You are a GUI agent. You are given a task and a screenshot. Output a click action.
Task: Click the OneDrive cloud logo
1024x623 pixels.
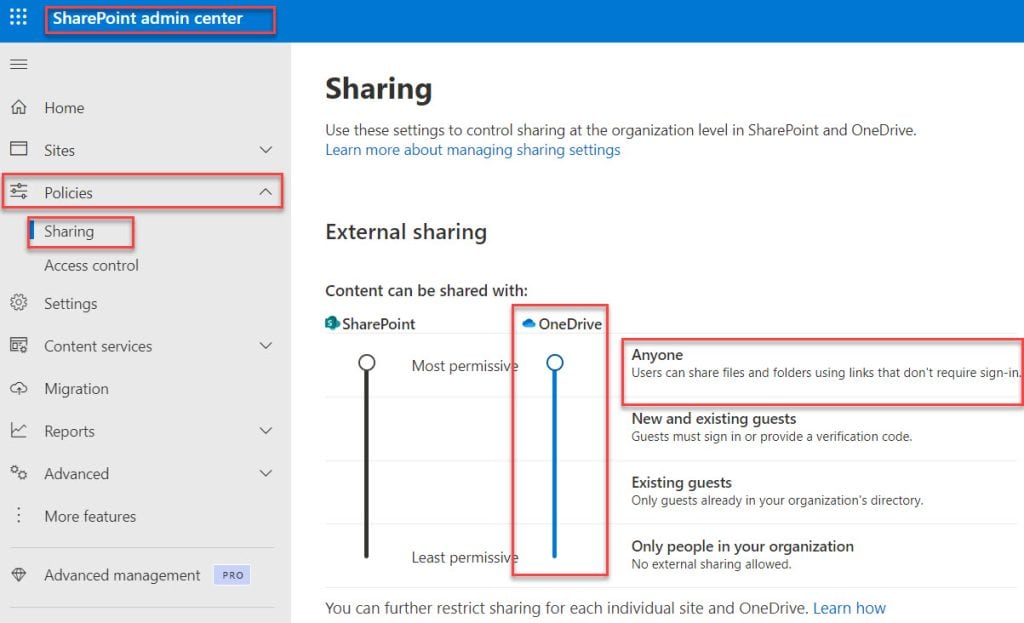[529, 323]
